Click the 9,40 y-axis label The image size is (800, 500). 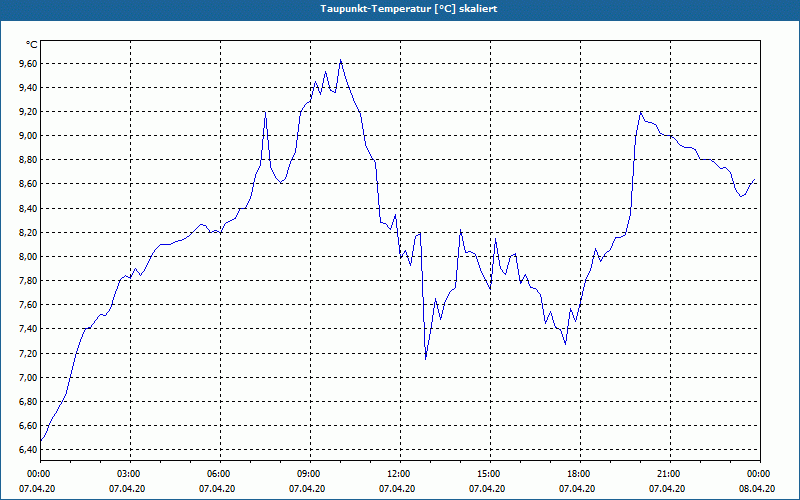(x=29, y=88)
